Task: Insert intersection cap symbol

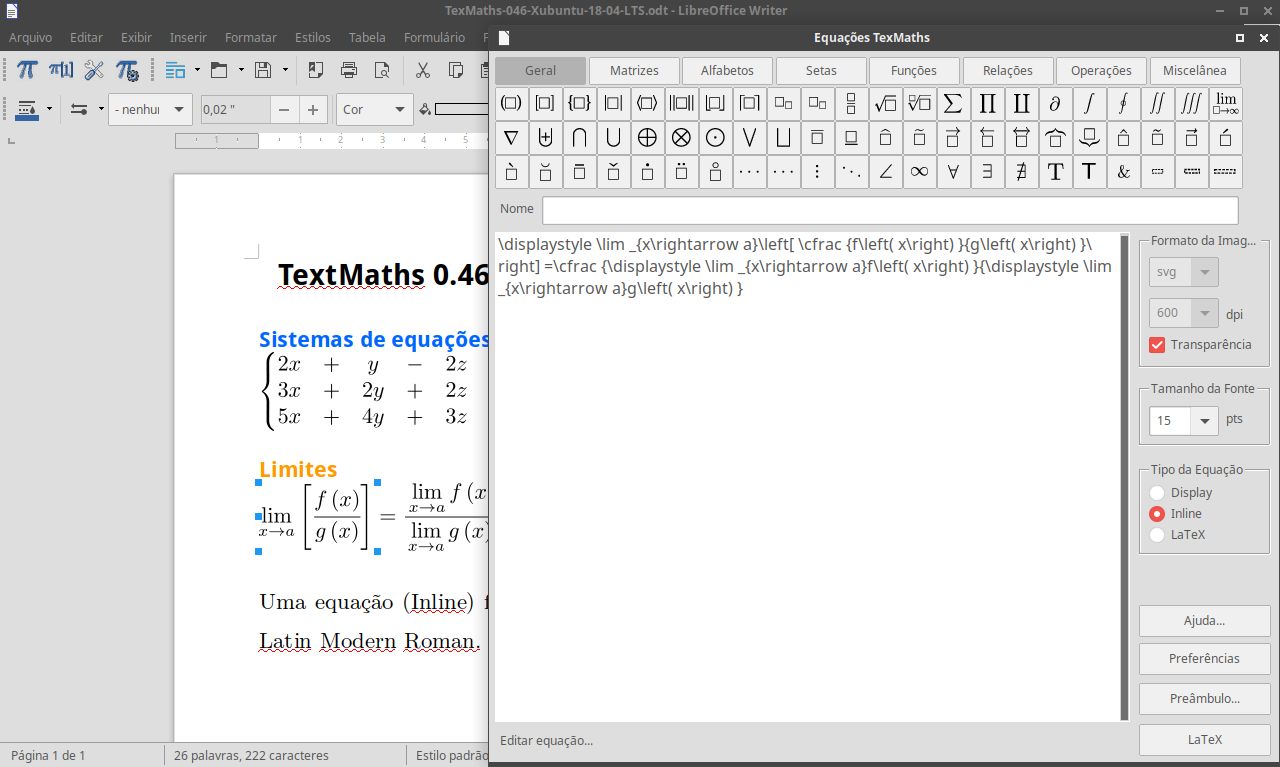Action: click(x=579, y=137)
